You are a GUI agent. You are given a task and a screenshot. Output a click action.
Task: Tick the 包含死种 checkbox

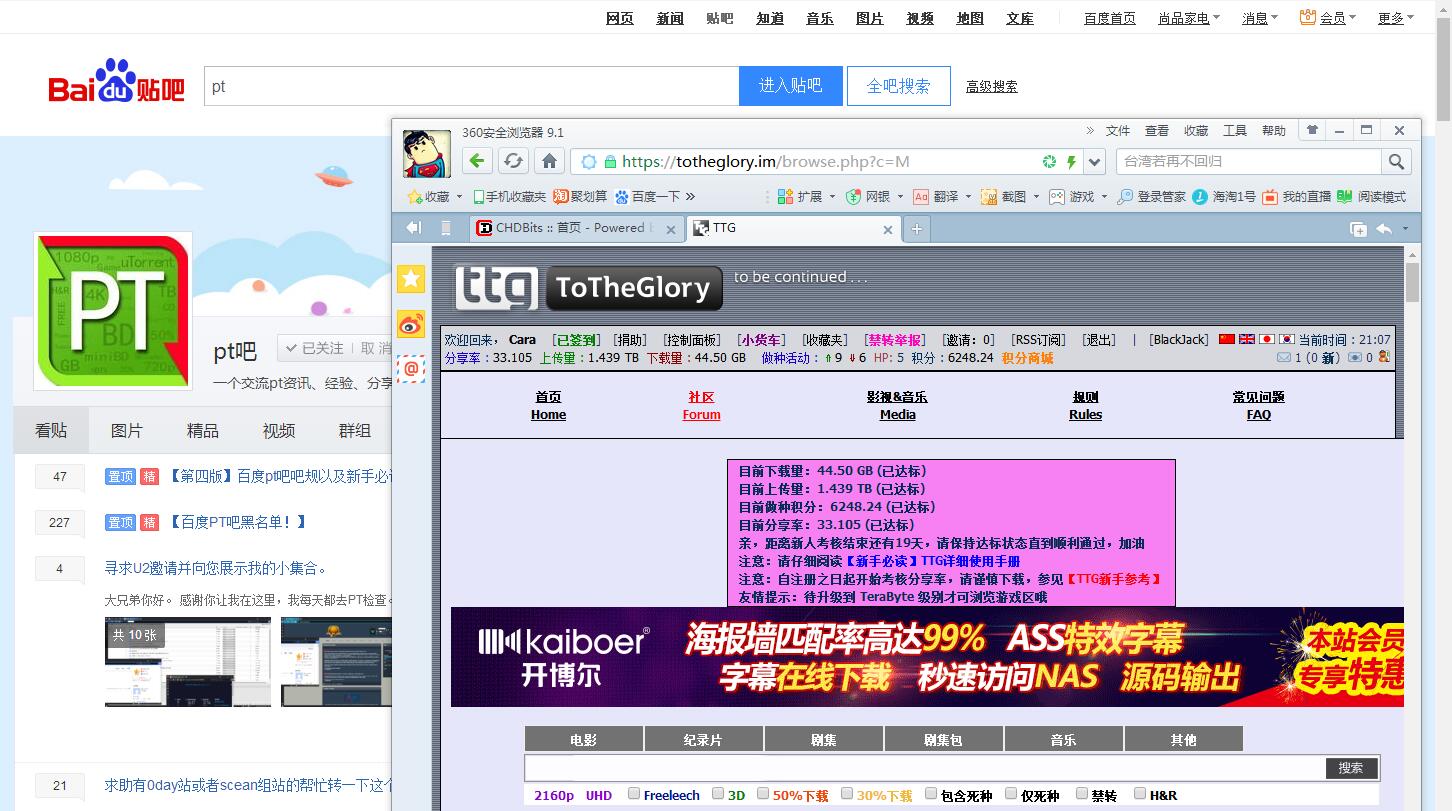pyautogui.click(x=931, y=794)
